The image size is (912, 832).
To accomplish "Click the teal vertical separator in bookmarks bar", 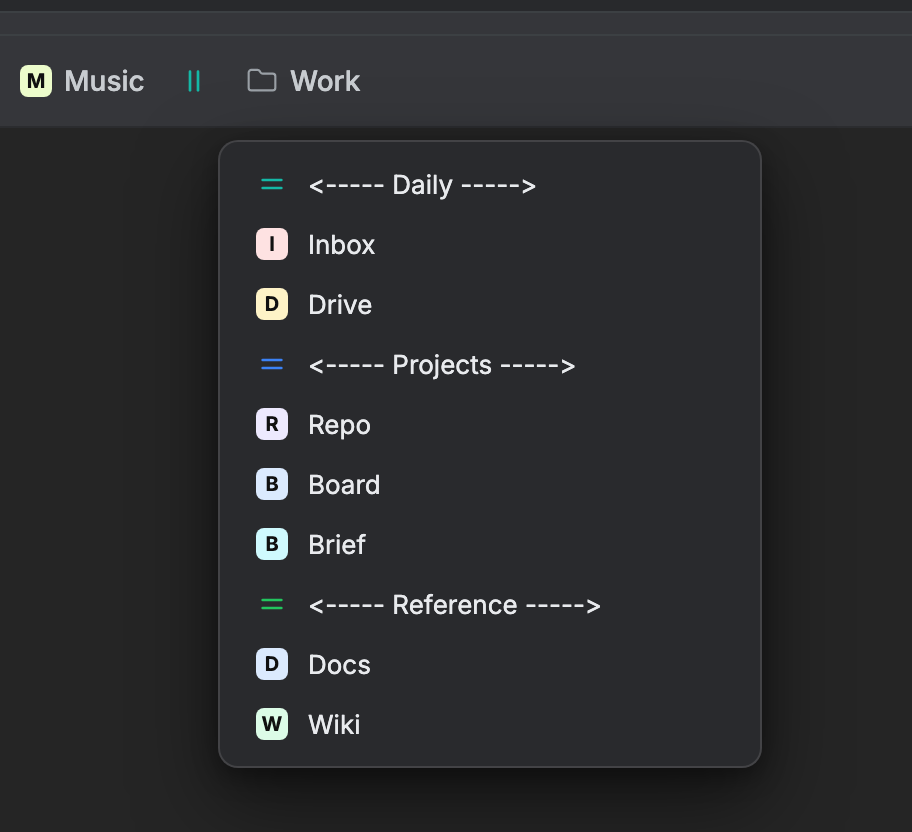I will (x=194, y=81).
